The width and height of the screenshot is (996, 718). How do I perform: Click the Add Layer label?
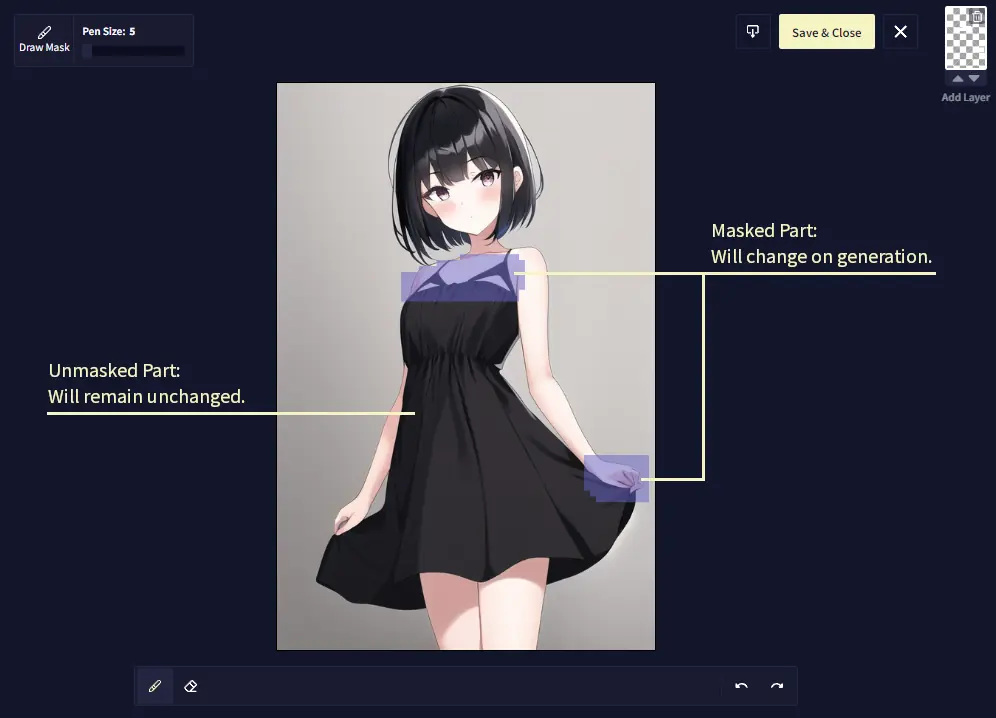coord(965,98)
